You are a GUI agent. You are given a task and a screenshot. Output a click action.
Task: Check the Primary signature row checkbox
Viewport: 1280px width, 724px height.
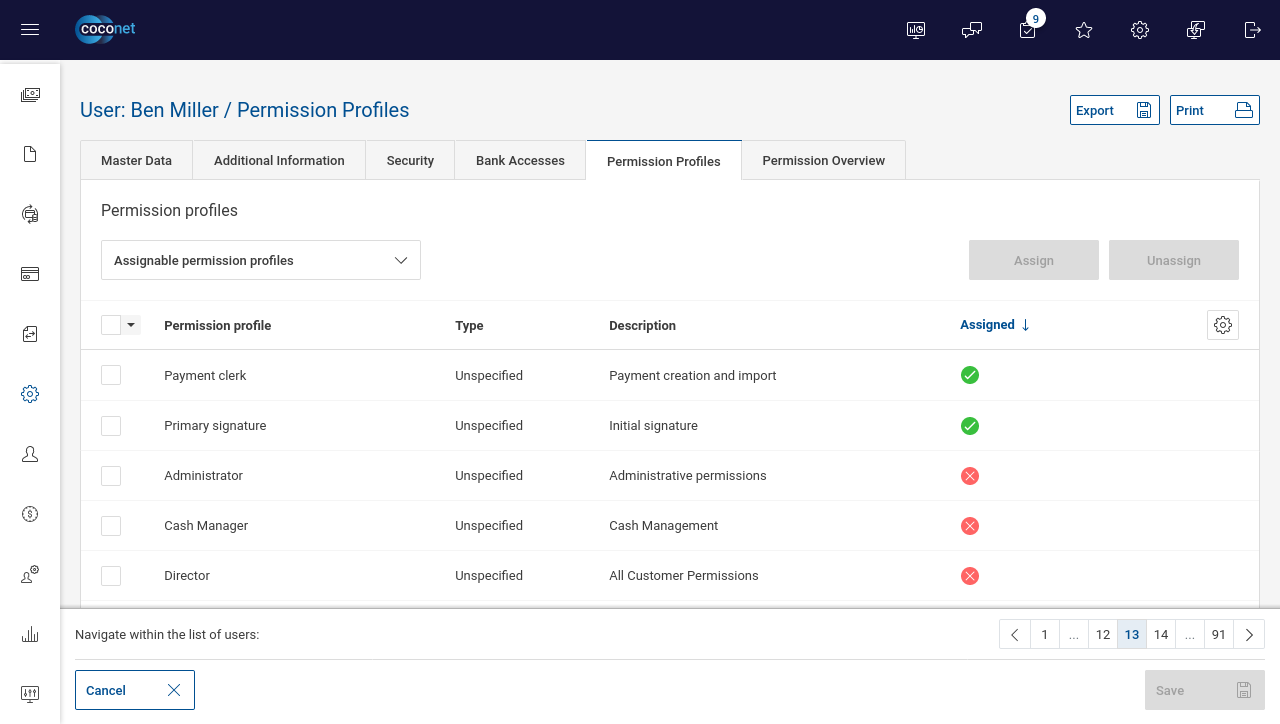click(x=111, y=425)
